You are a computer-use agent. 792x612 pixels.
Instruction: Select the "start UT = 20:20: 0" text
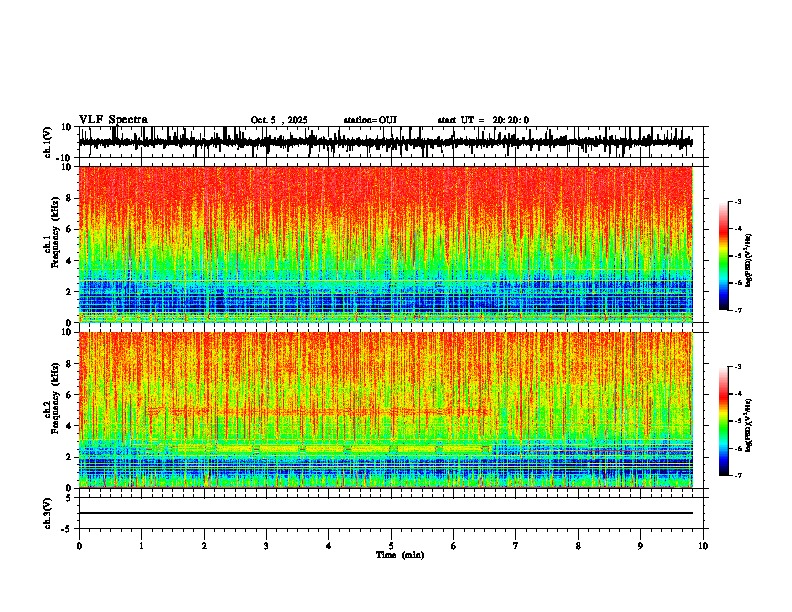coord(483,120)
